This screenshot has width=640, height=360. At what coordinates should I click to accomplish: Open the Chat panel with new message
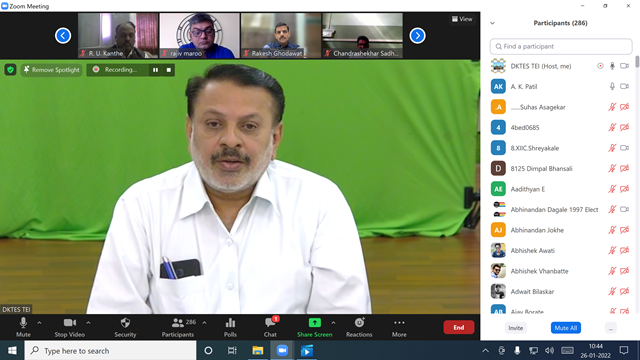(270, 327)
